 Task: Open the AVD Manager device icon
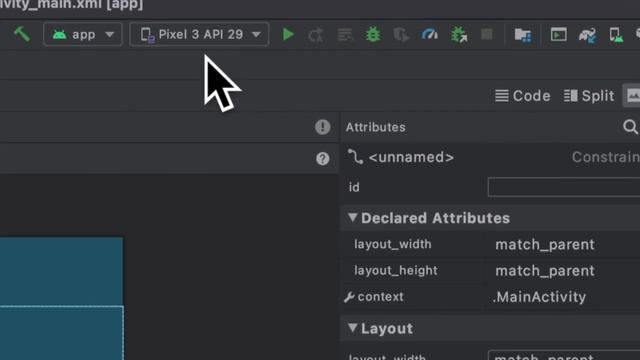pyautogui.click(x=616, y=35)
